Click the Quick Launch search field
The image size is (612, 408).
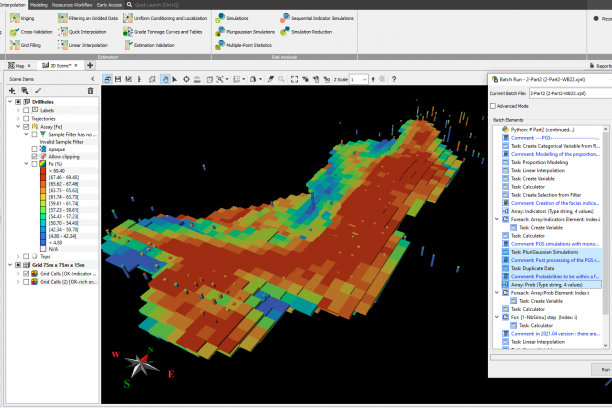point(156,5)
